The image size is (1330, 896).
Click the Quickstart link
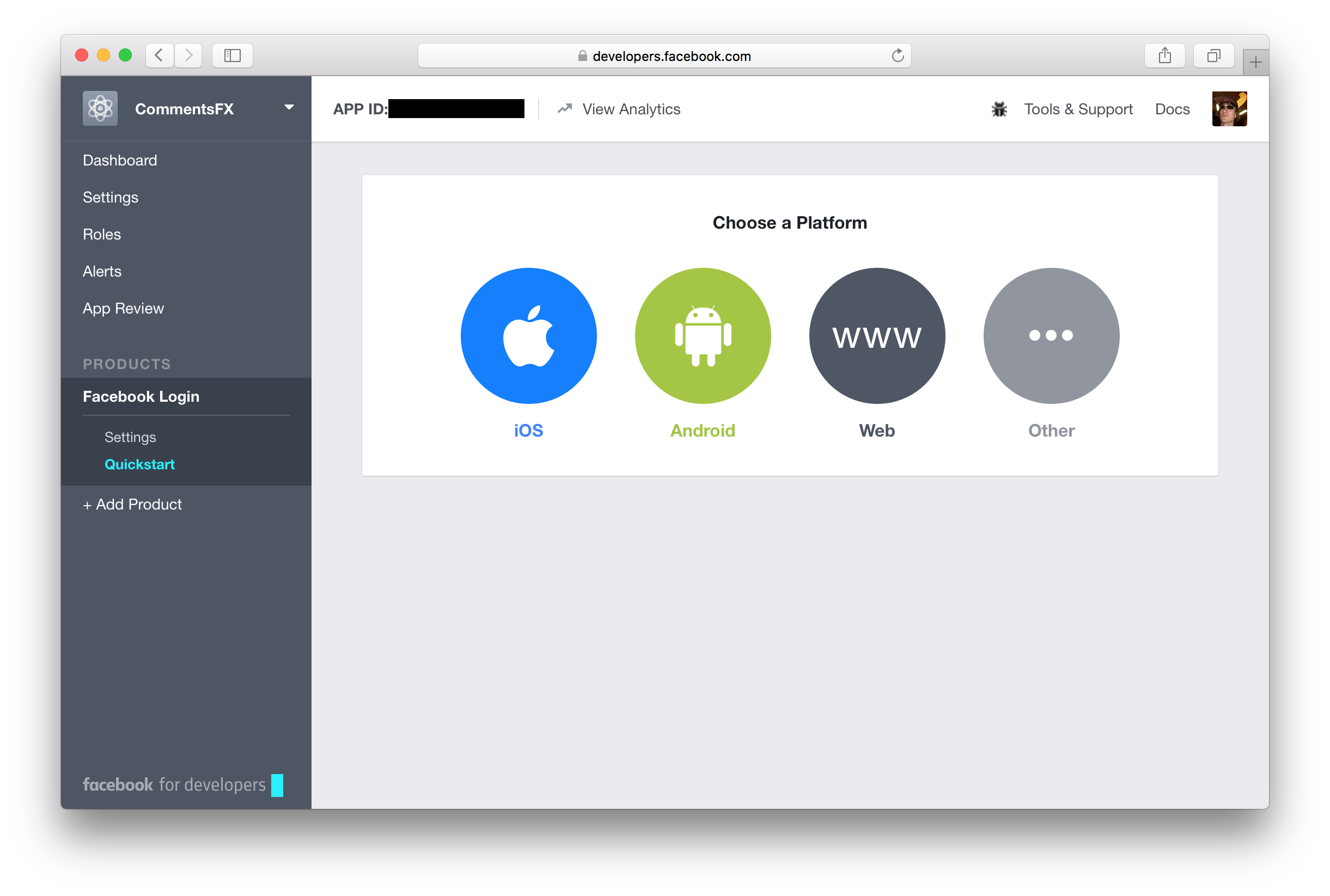[x=141, y=463]
